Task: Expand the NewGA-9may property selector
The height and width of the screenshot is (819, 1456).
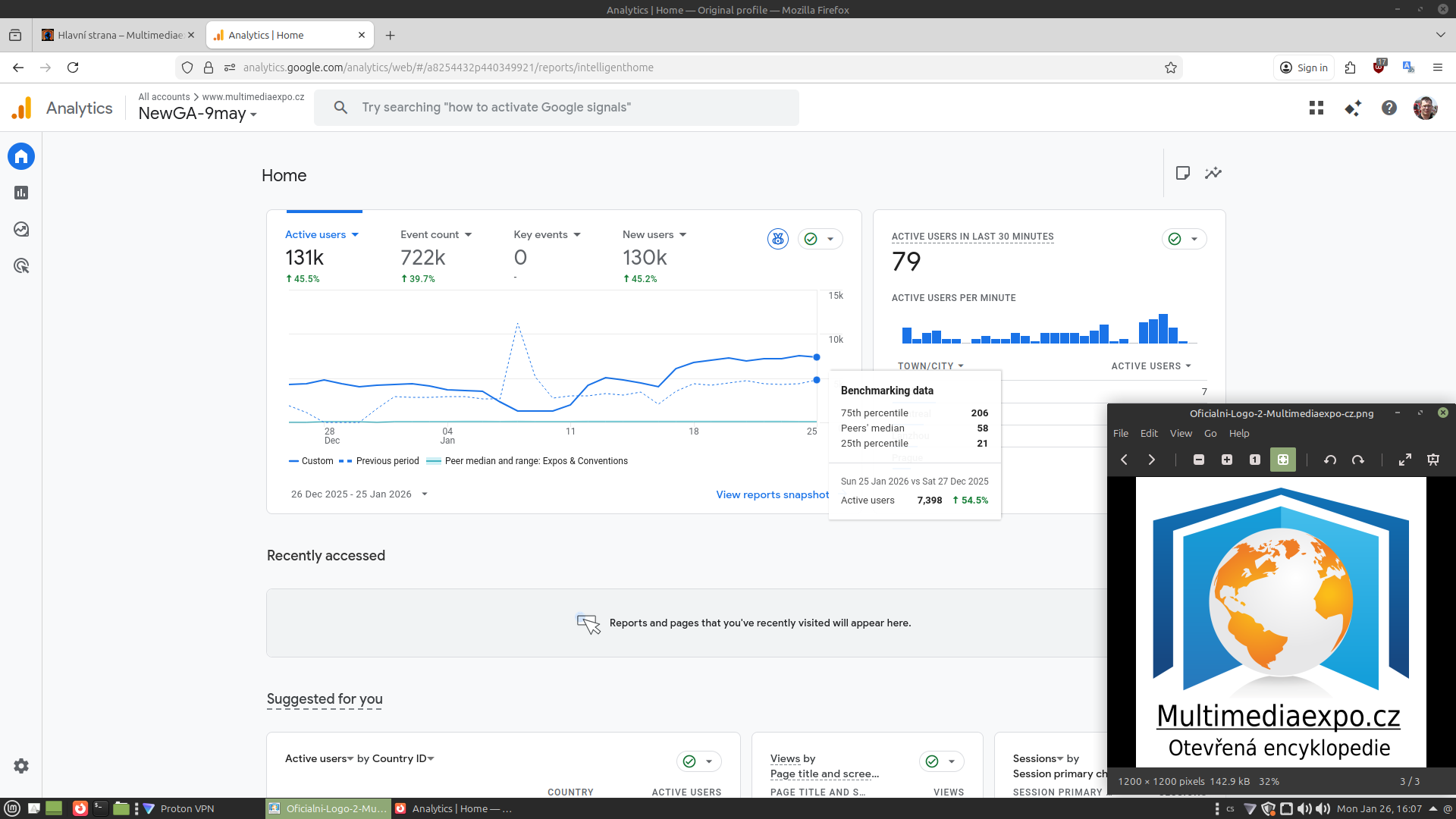Action: click(x=197, y=114)
